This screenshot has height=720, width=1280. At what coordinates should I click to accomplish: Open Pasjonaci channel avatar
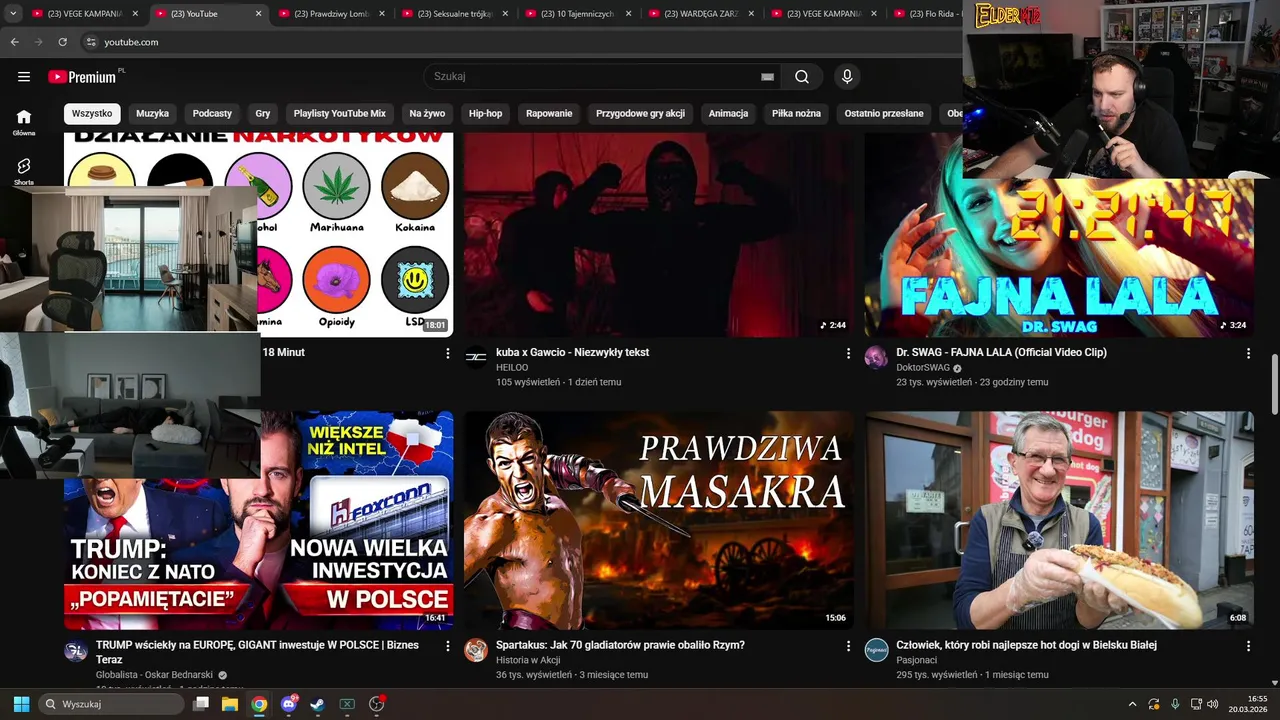coord(876,650)
